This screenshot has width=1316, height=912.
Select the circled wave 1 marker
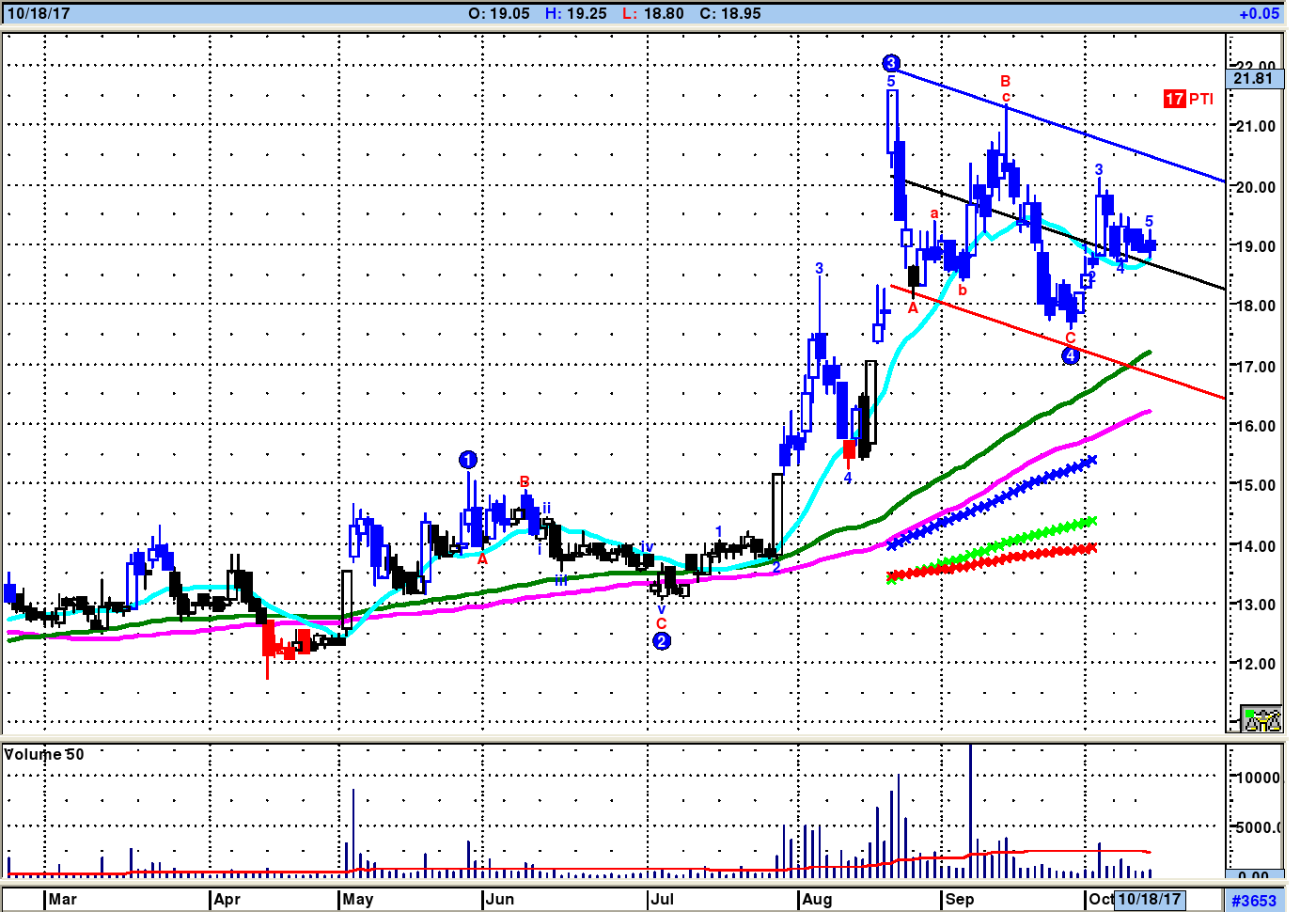[x=468, y=460]
